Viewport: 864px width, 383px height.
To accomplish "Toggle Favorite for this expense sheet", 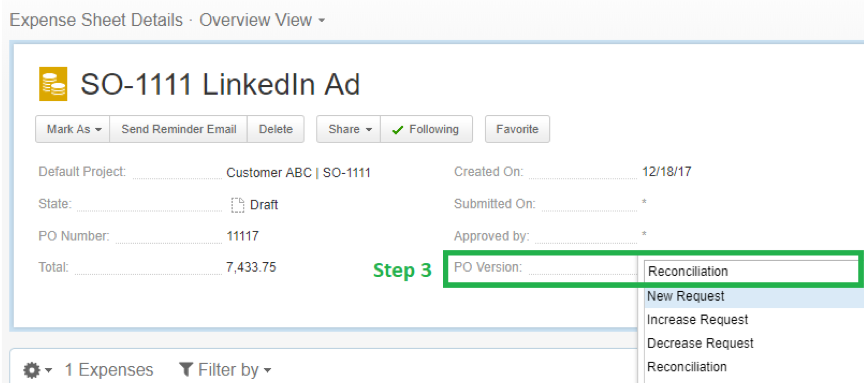I will click(x=517, y=129).
